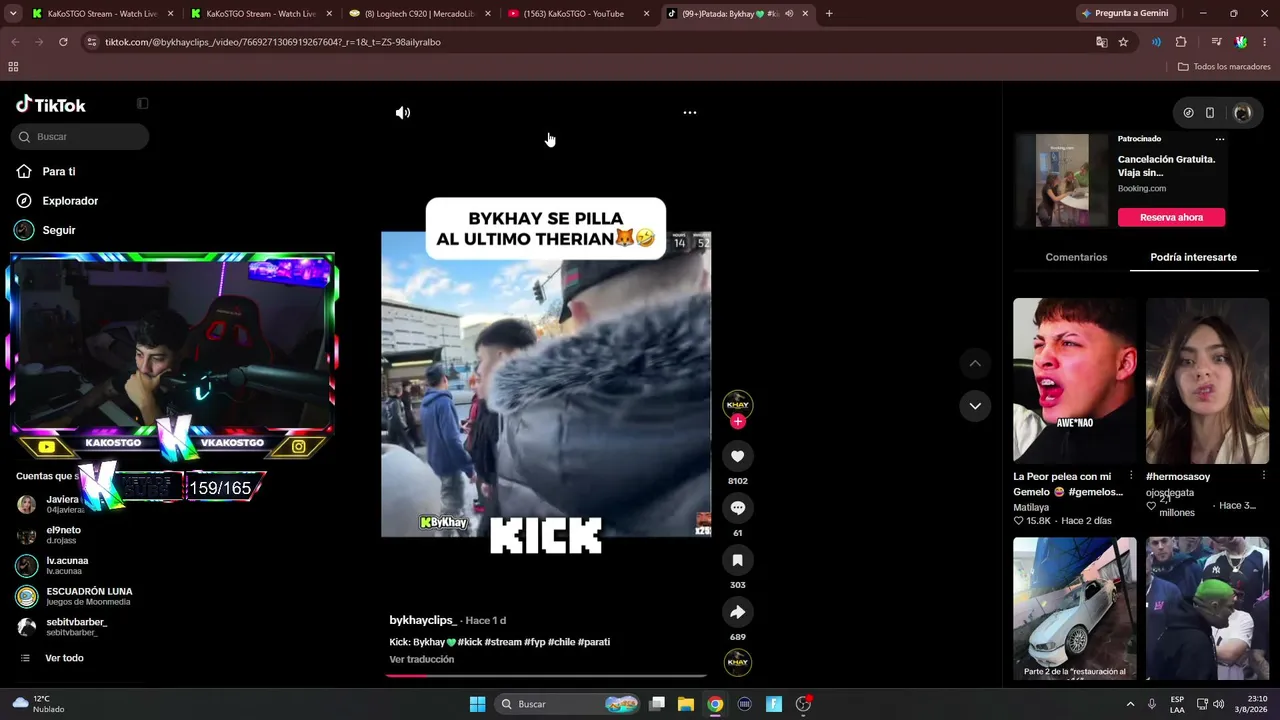Open the bykhayclips_ profile name

point(423,621)
